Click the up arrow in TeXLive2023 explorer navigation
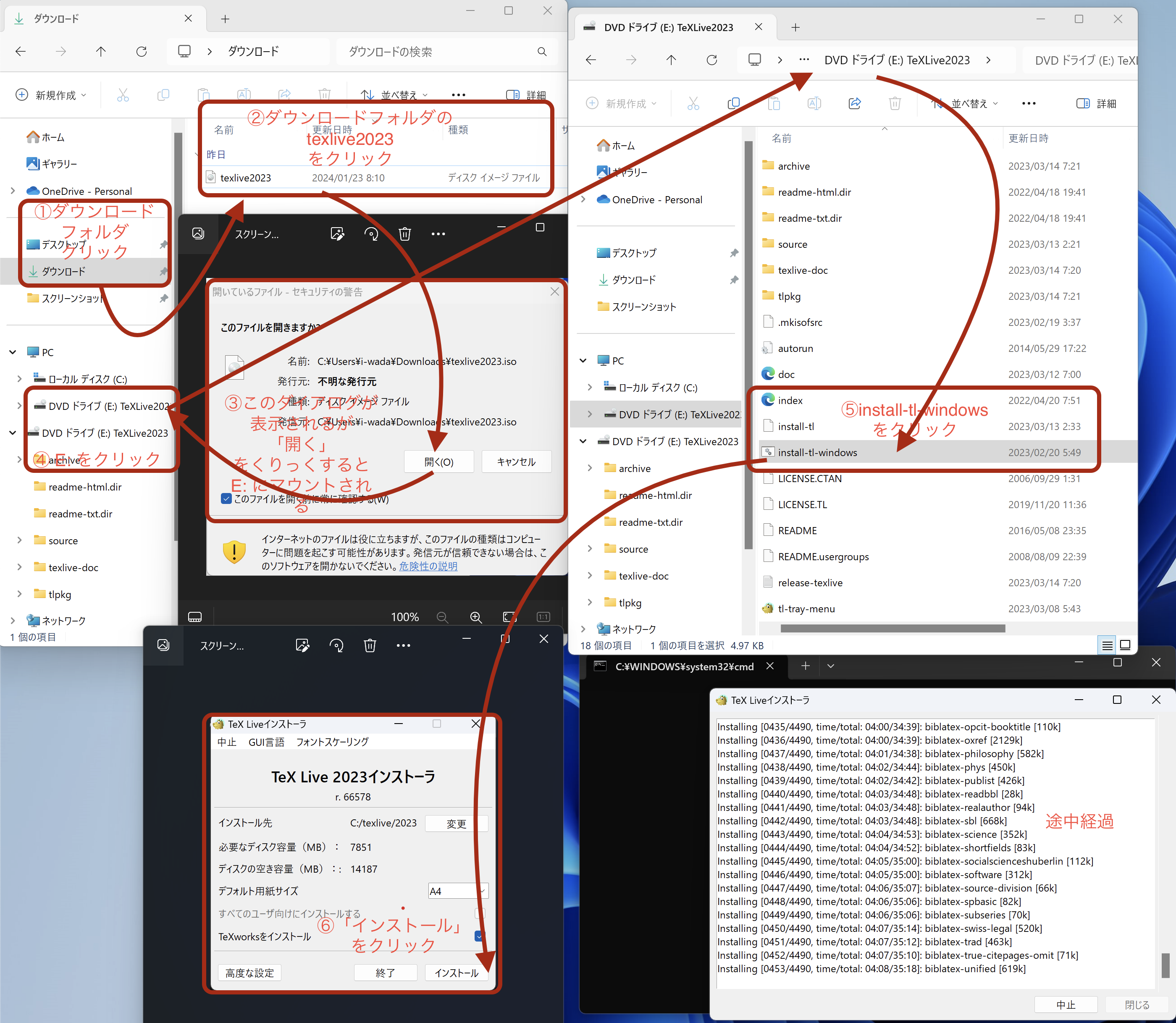The width and height of the screenshot is (1176, 1023). point(671,60)
